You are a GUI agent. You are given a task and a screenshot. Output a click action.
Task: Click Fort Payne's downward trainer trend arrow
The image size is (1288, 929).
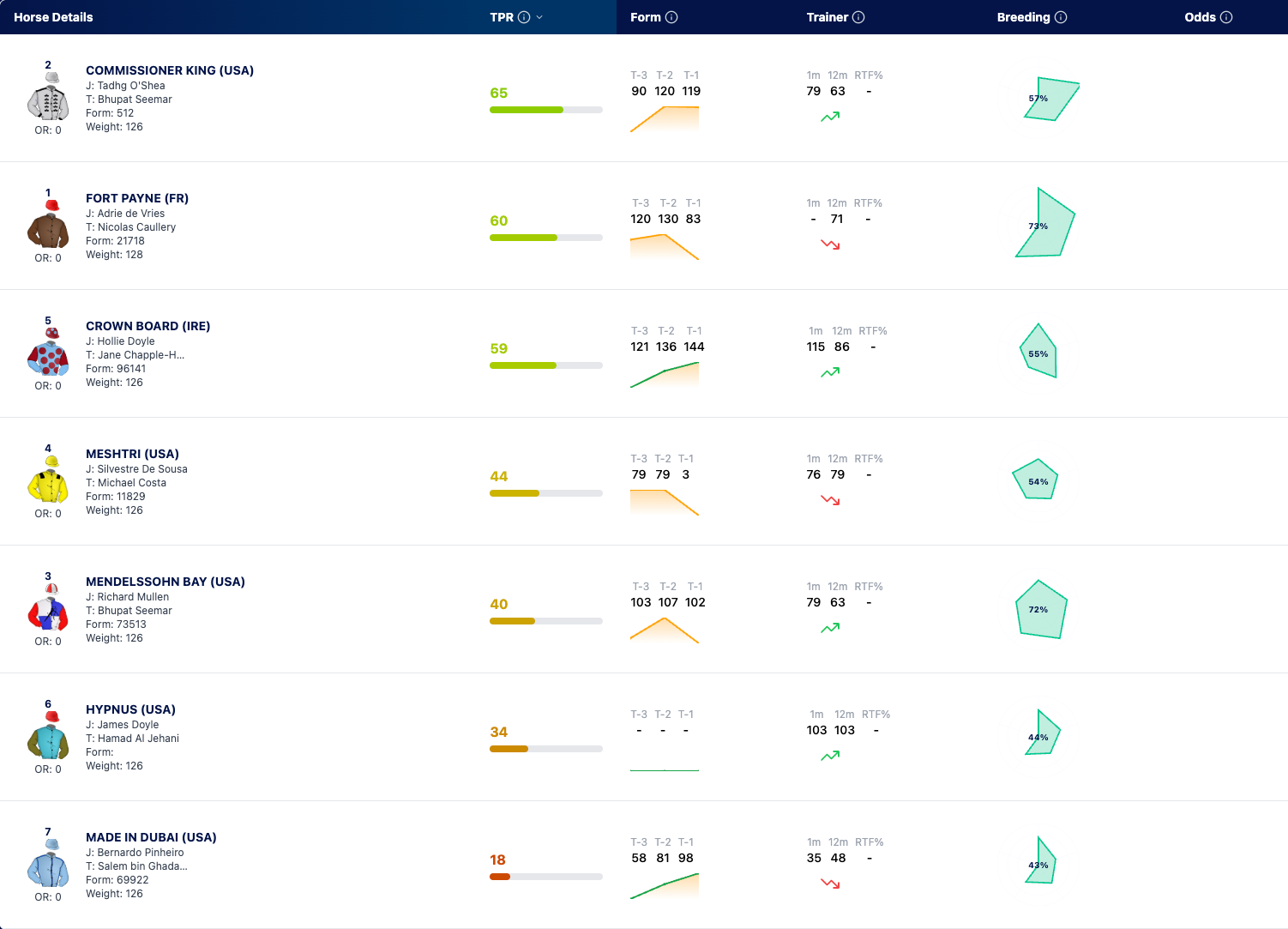(830, 244)
